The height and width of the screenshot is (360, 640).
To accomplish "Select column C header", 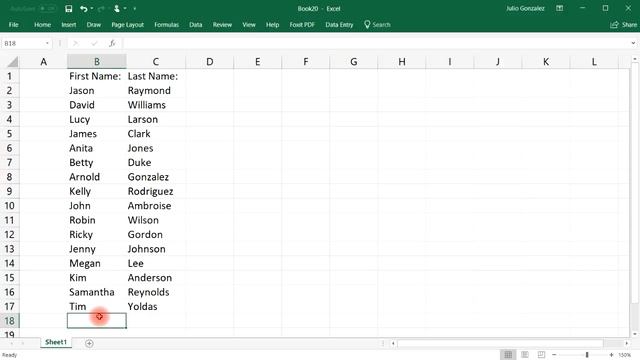I will click(156, 62).
